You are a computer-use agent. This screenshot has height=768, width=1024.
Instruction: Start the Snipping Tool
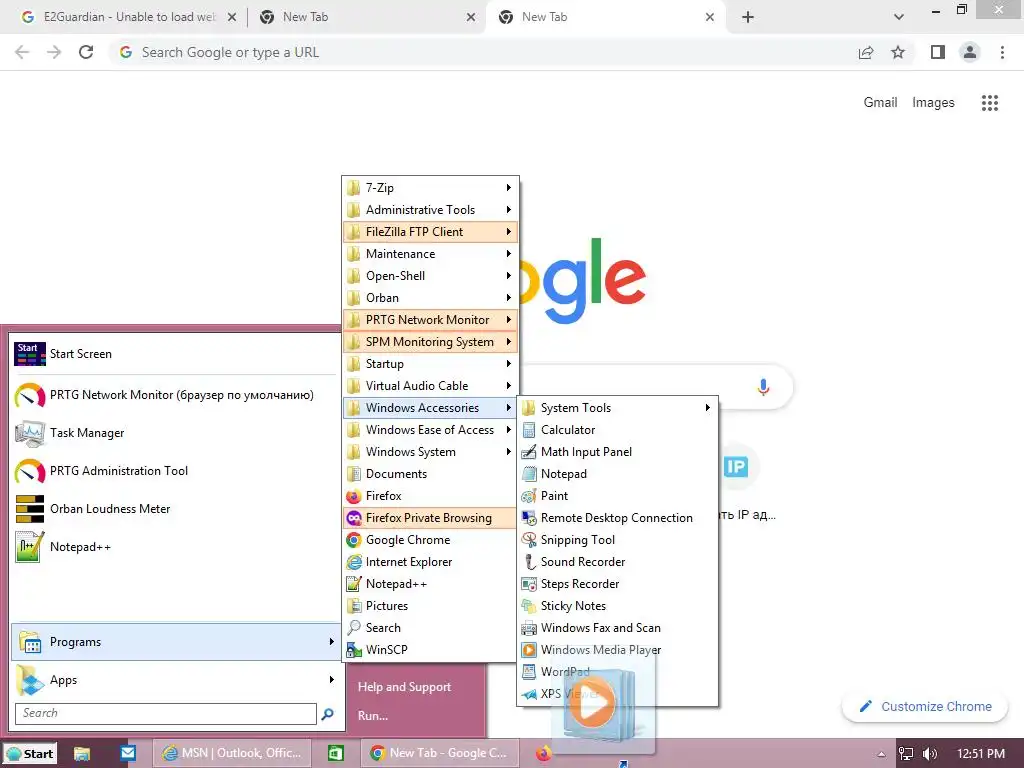pos(617,539)
